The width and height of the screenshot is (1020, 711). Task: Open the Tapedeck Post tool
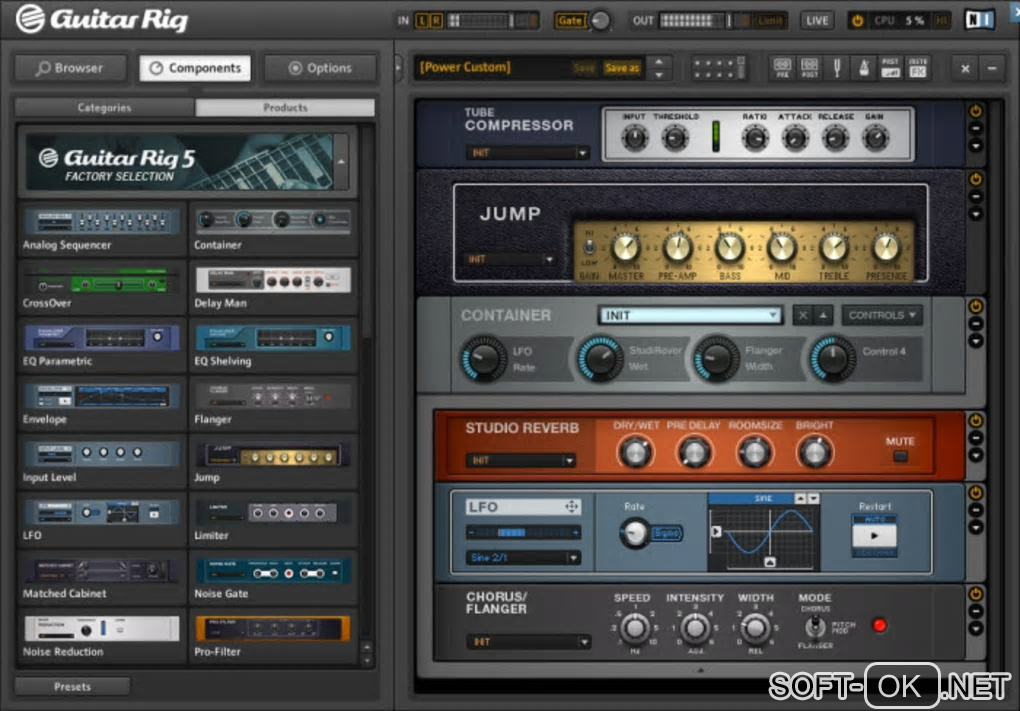coord(809,68)
